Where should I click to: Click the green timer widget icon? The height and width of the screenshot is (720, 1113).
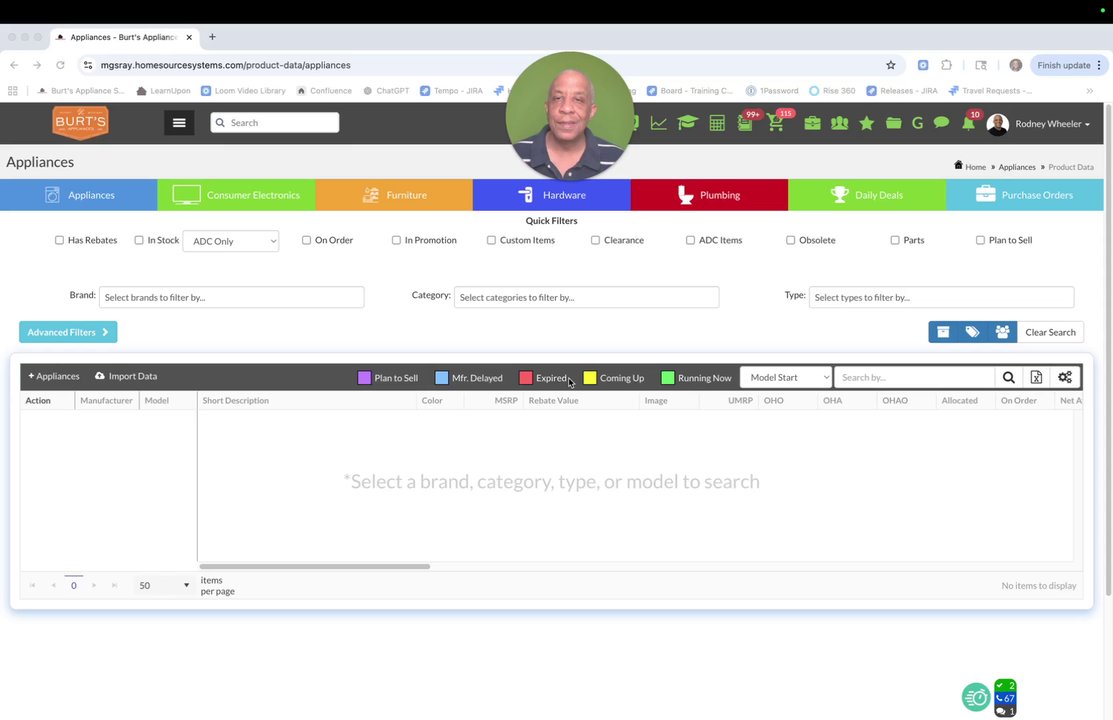click(976, 698)
